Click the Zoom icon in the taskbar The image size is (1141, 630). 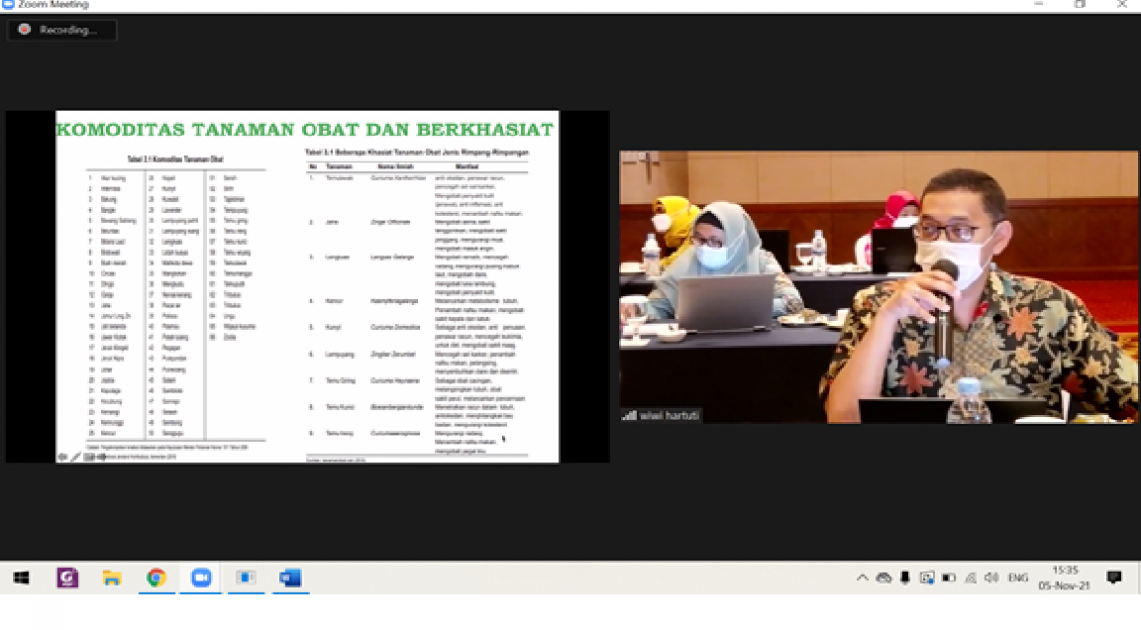point(201,578)
